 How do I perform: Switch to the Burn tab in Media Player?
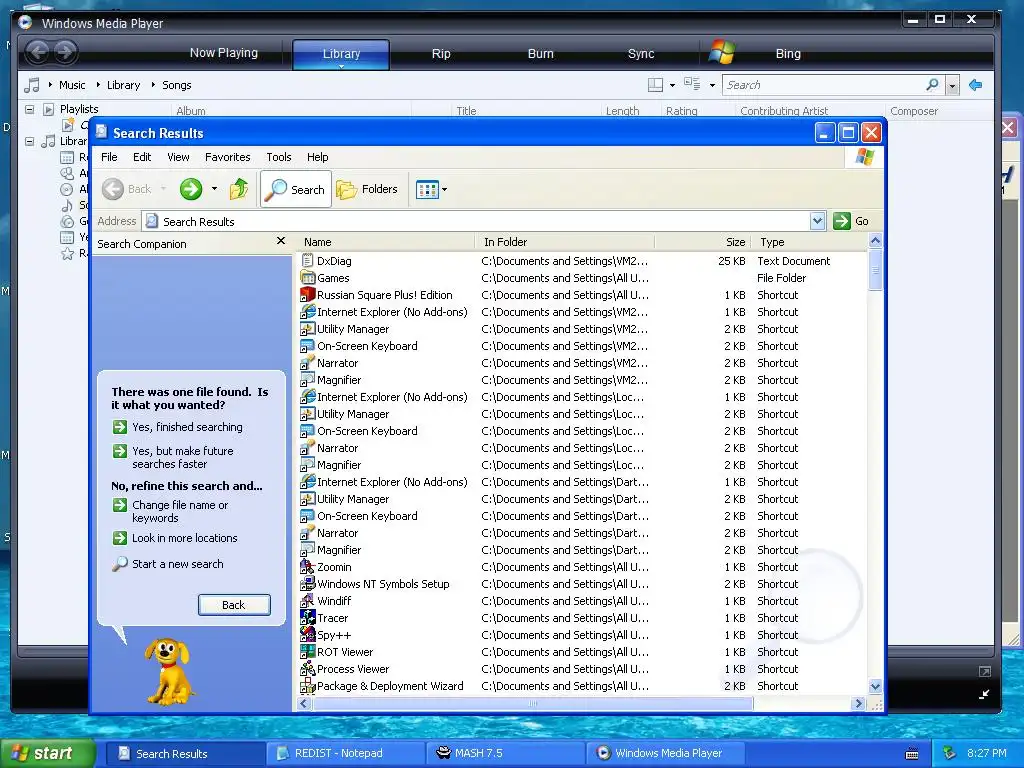point(540,54)
